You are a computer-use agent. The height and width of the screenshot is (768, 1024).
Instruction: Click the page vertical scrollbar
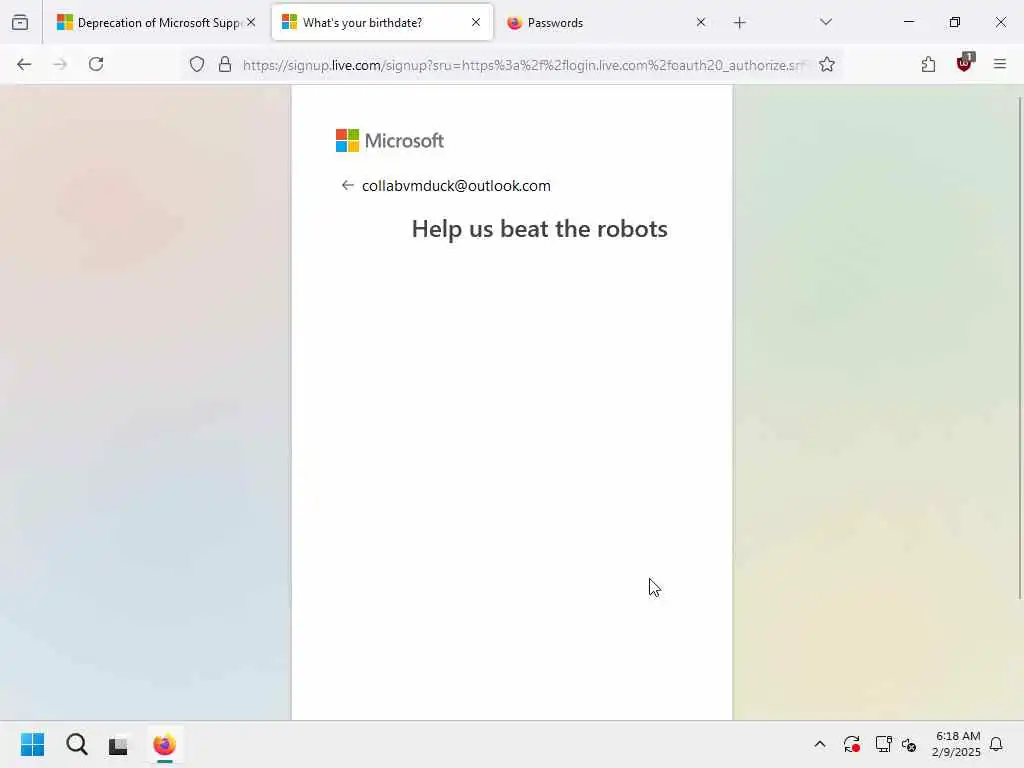coord(1019,347)
